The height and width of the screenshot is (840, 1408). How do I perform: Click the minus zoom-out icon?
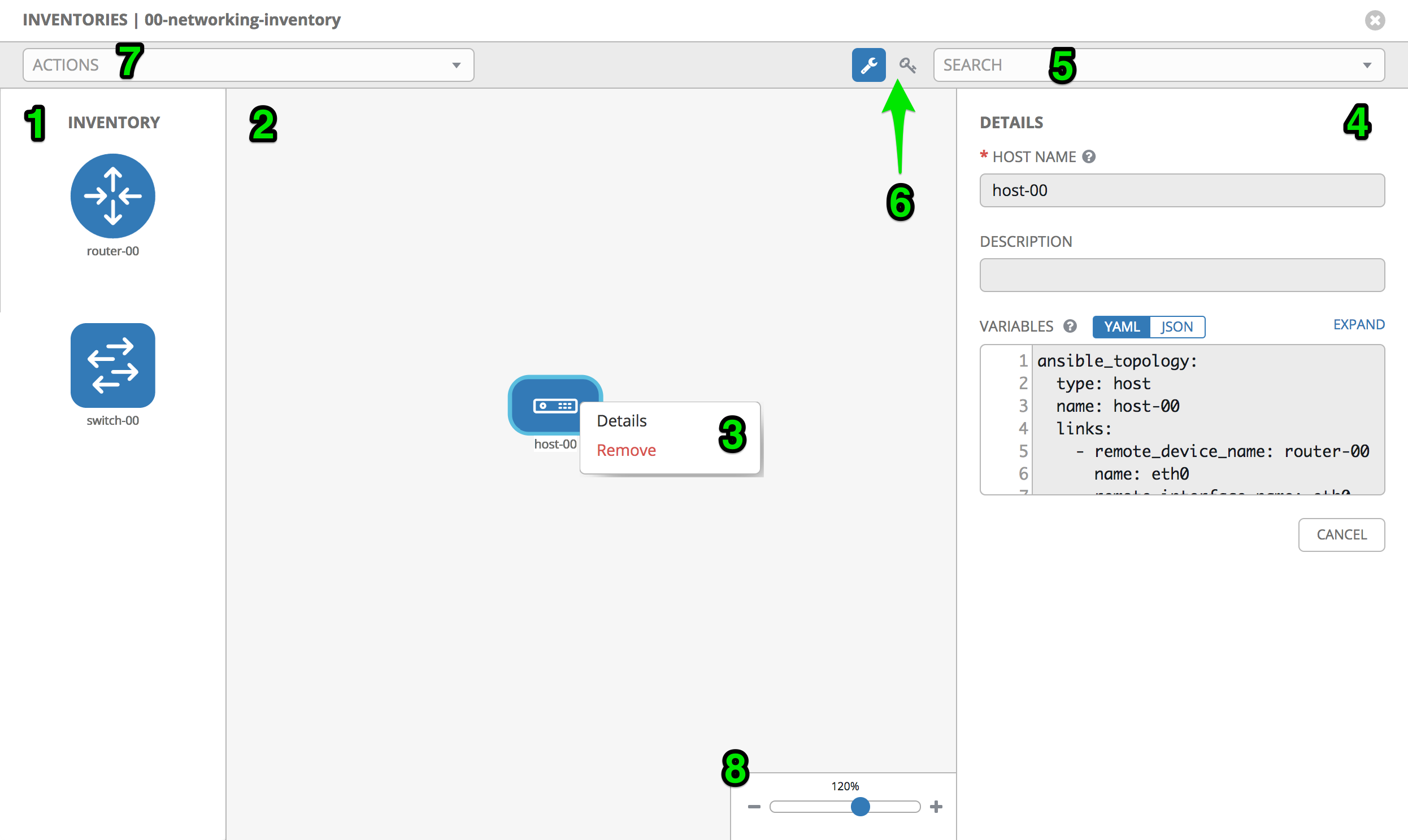754,807
